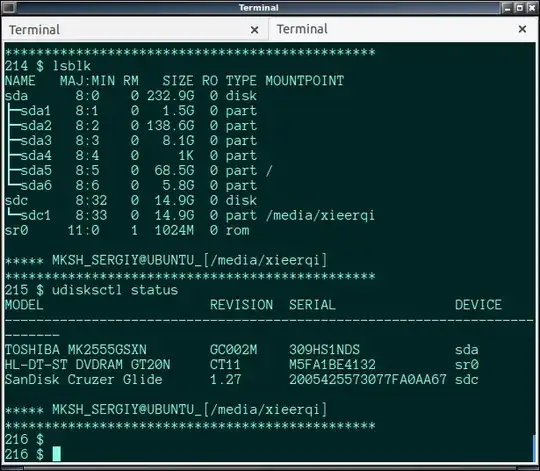Place cursor at the last 216 $ prompt
Viewport: 540px width, 471px height.
click(57, 454)
